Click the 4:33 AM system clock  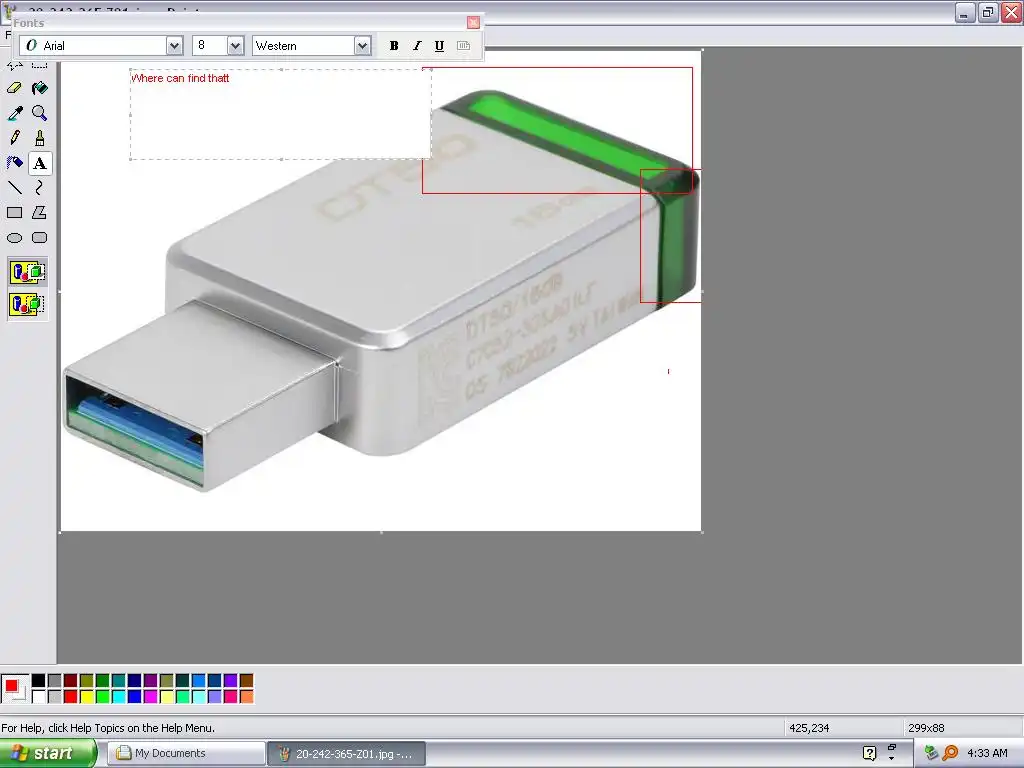987,753
